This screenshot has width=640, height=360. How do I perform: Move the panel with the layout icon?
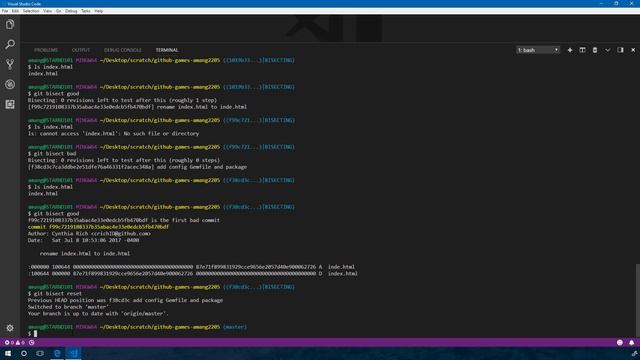[620, 50]
